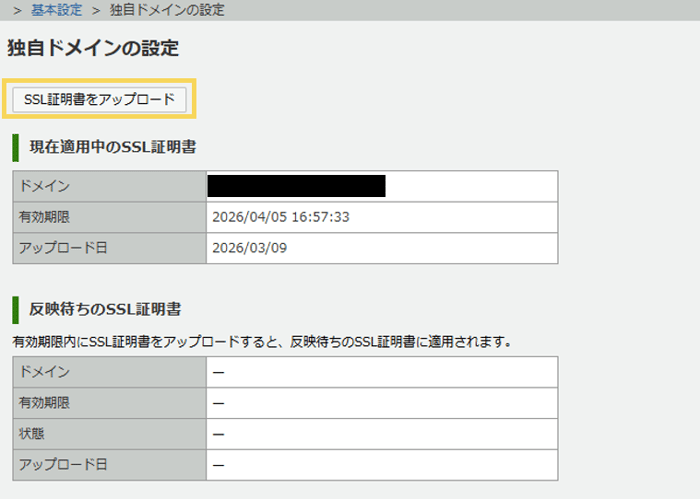Open the 基本設定 breadcrumb link
Viewport: 700px width, 499px height.
(x=56, y=10)
